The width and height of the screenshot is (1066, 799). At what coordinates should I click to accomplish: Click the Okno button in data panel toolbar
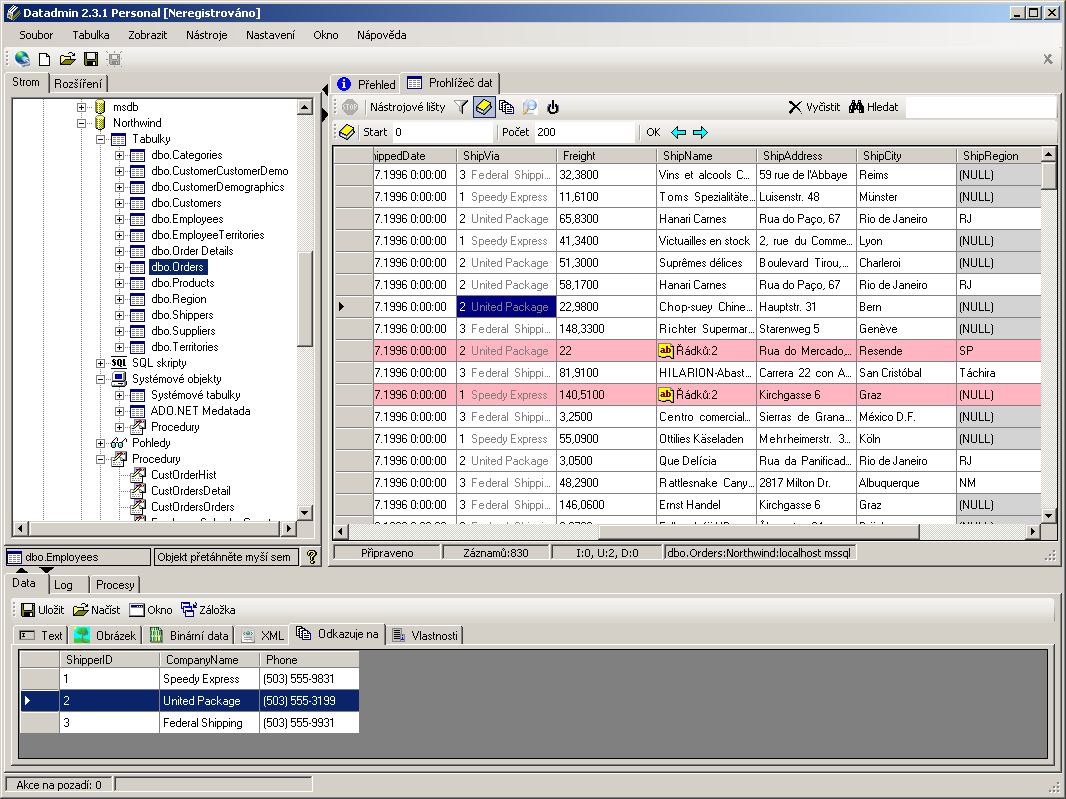click(151, 610)
